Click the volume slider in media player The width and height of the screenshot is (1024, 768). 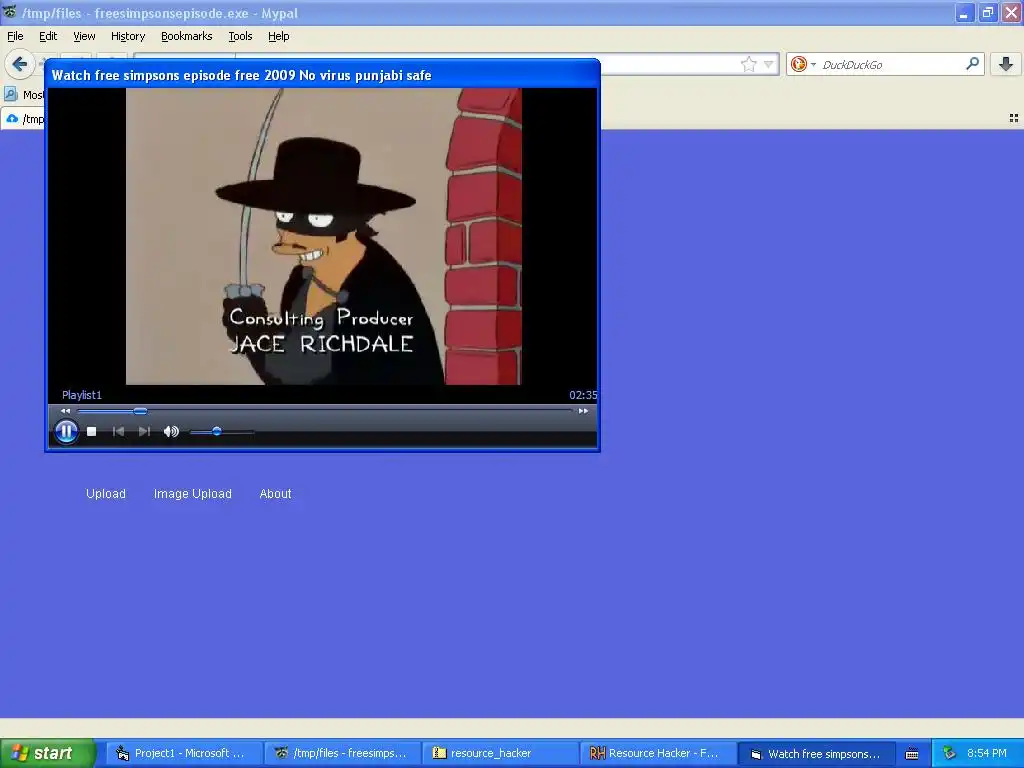tap(221, 432)
